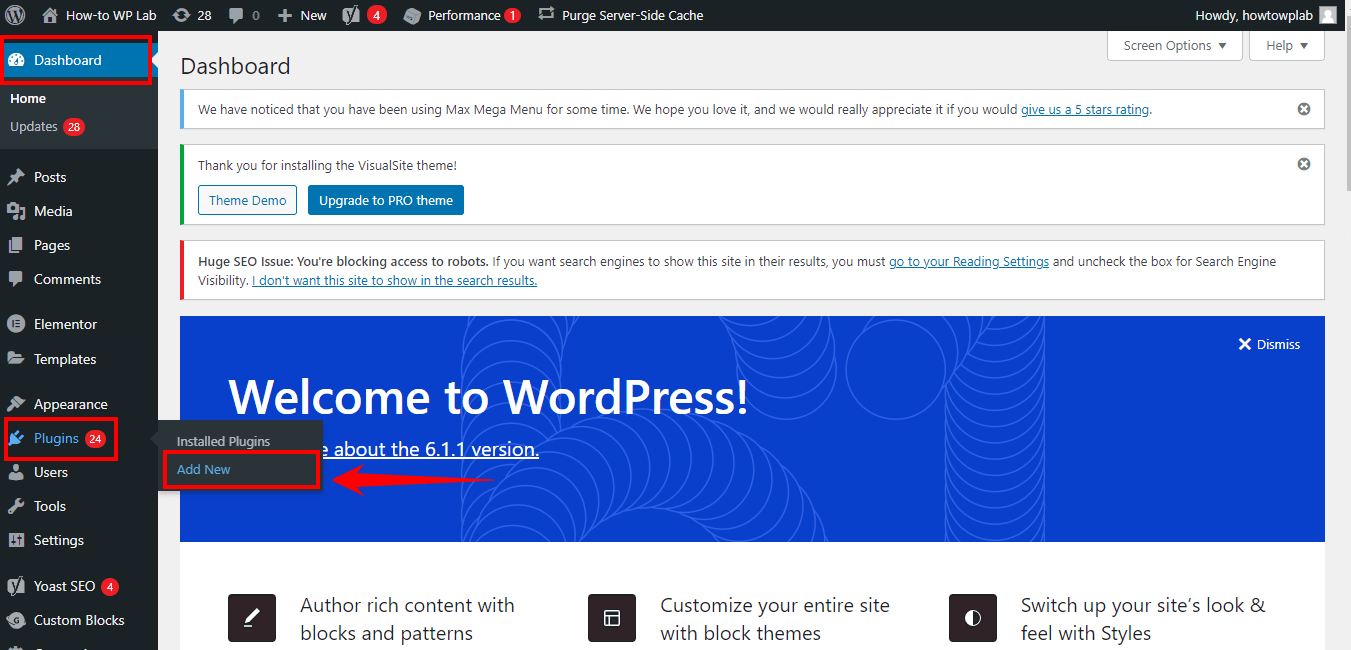Open the Media library in sidebar
This screenshot has height=650, width=1351.
(x=53, y=211)
